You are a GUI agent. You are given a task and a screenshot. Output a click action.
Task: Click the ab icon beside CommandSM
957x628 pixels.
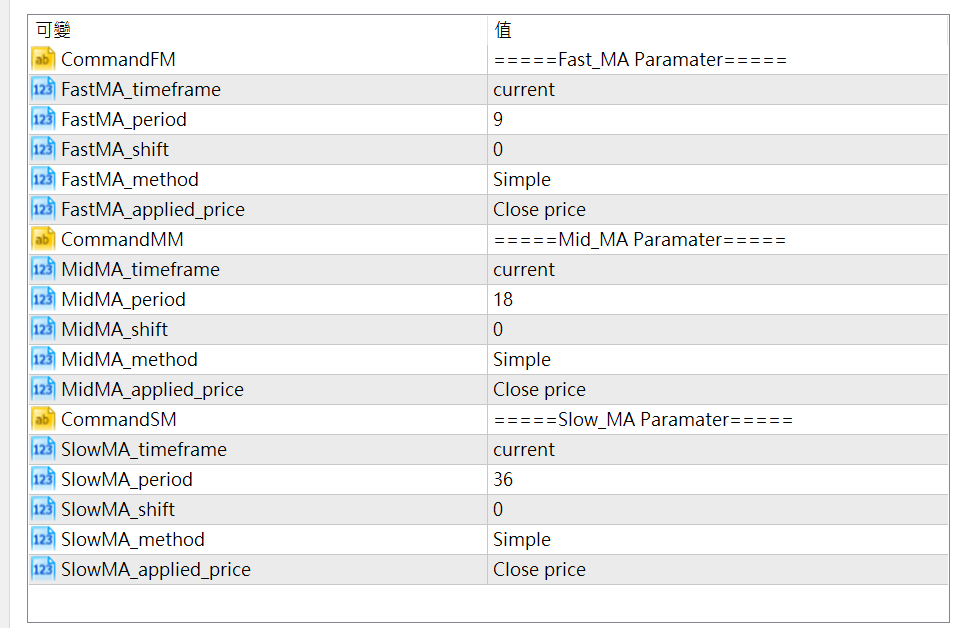[43, 419]
